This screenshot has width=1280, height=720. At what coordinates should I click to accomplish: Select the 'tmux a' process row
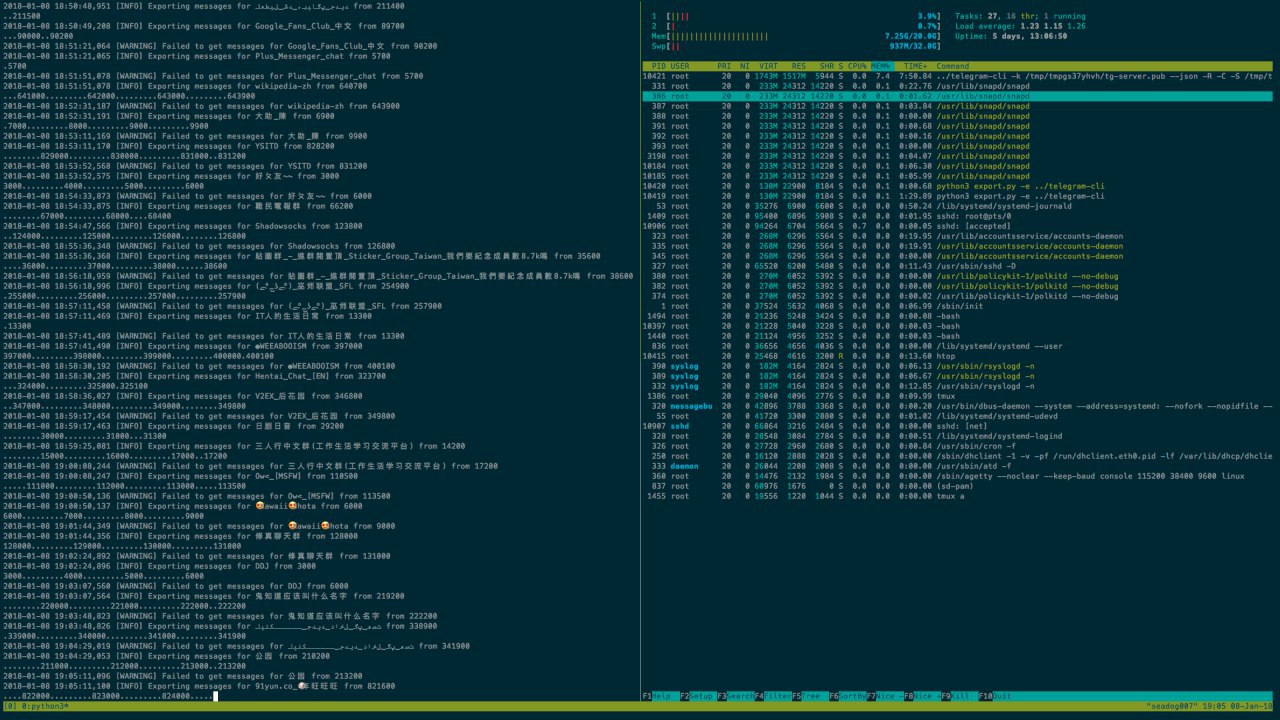pos(958,496)
